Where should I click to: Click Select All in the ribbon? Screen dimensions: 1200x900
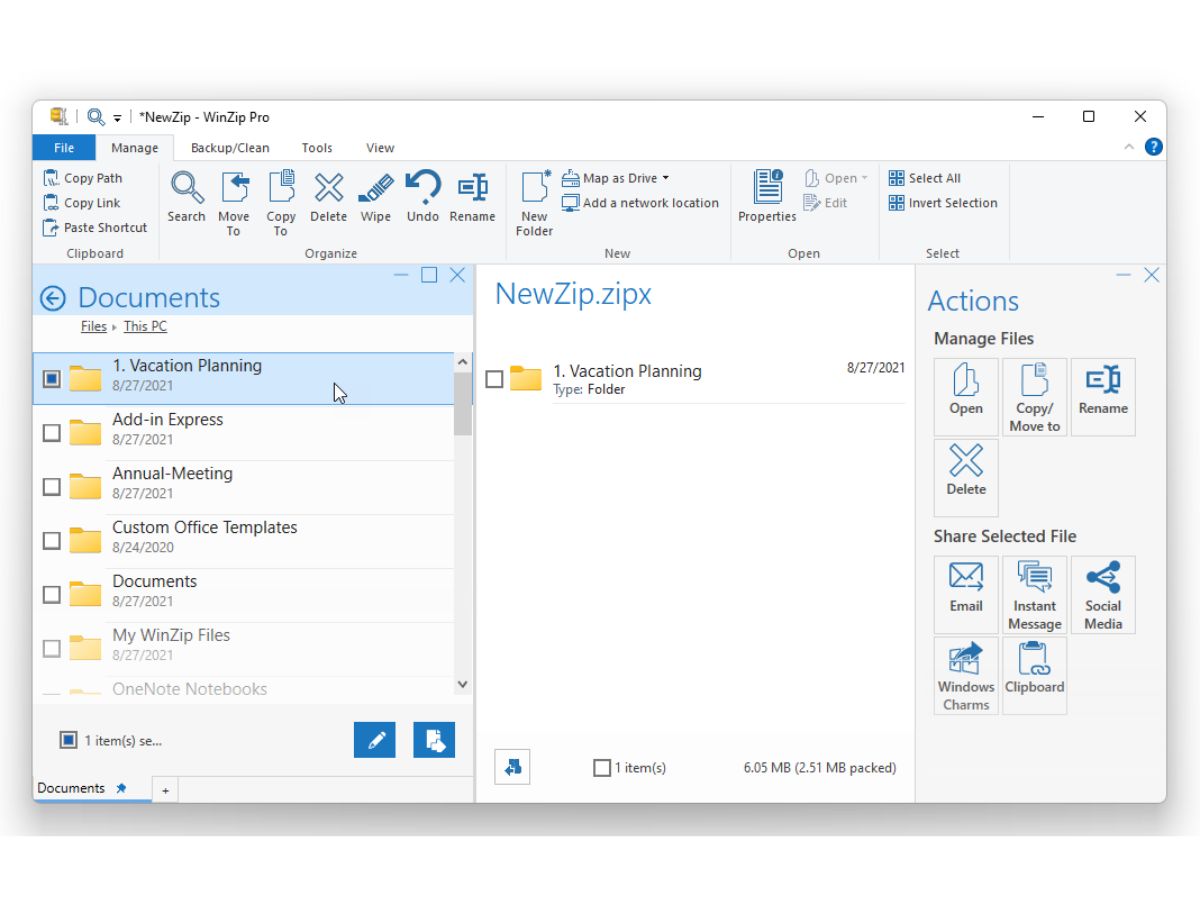(925, 178)
